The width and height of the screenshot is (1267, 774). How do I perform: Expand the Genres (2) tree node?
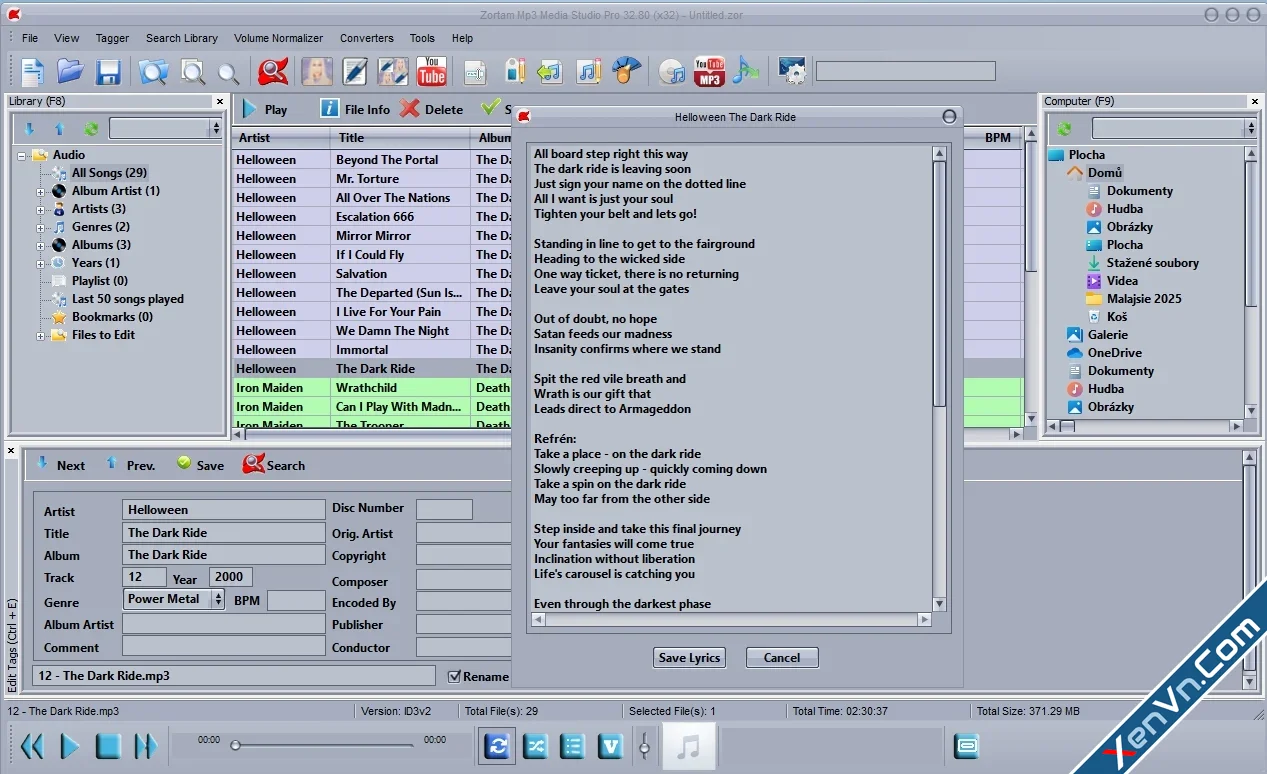41,227
